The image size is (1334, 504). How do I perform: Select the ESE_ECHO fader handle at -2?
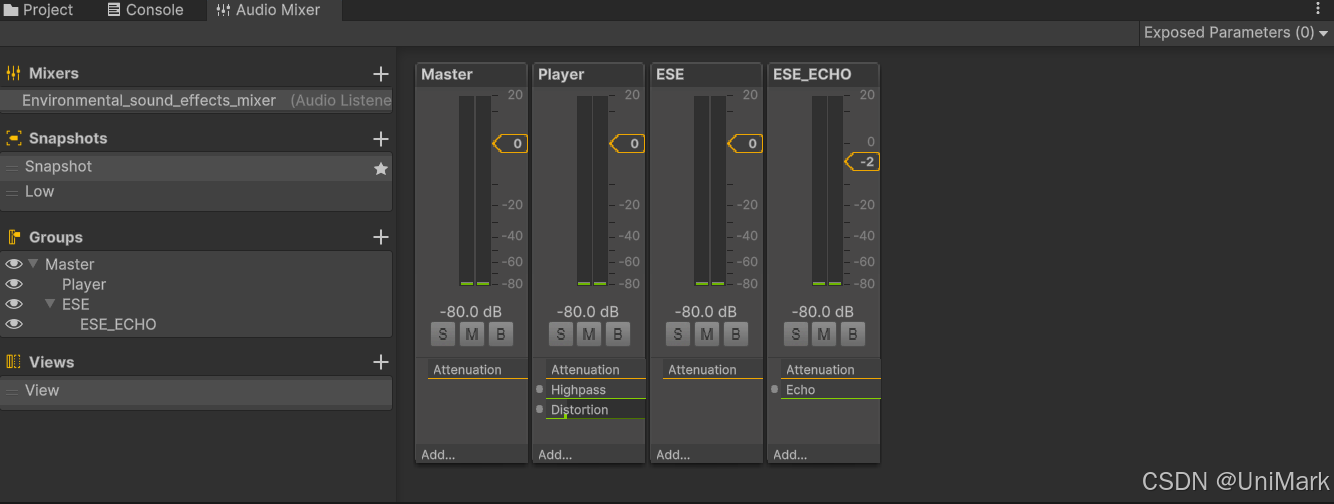point(862,162)
